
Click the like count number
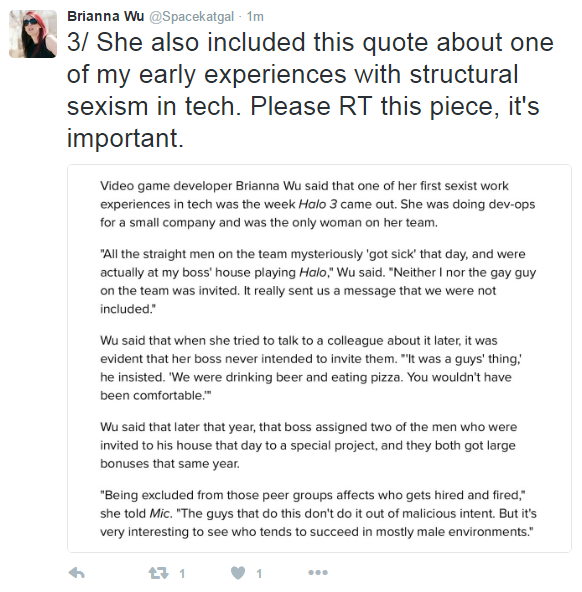[x=259, y=574]
